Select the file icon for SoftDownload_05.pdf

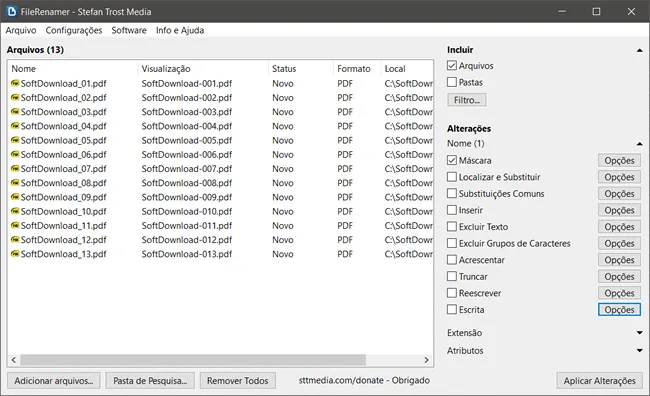tap(15, 140)
